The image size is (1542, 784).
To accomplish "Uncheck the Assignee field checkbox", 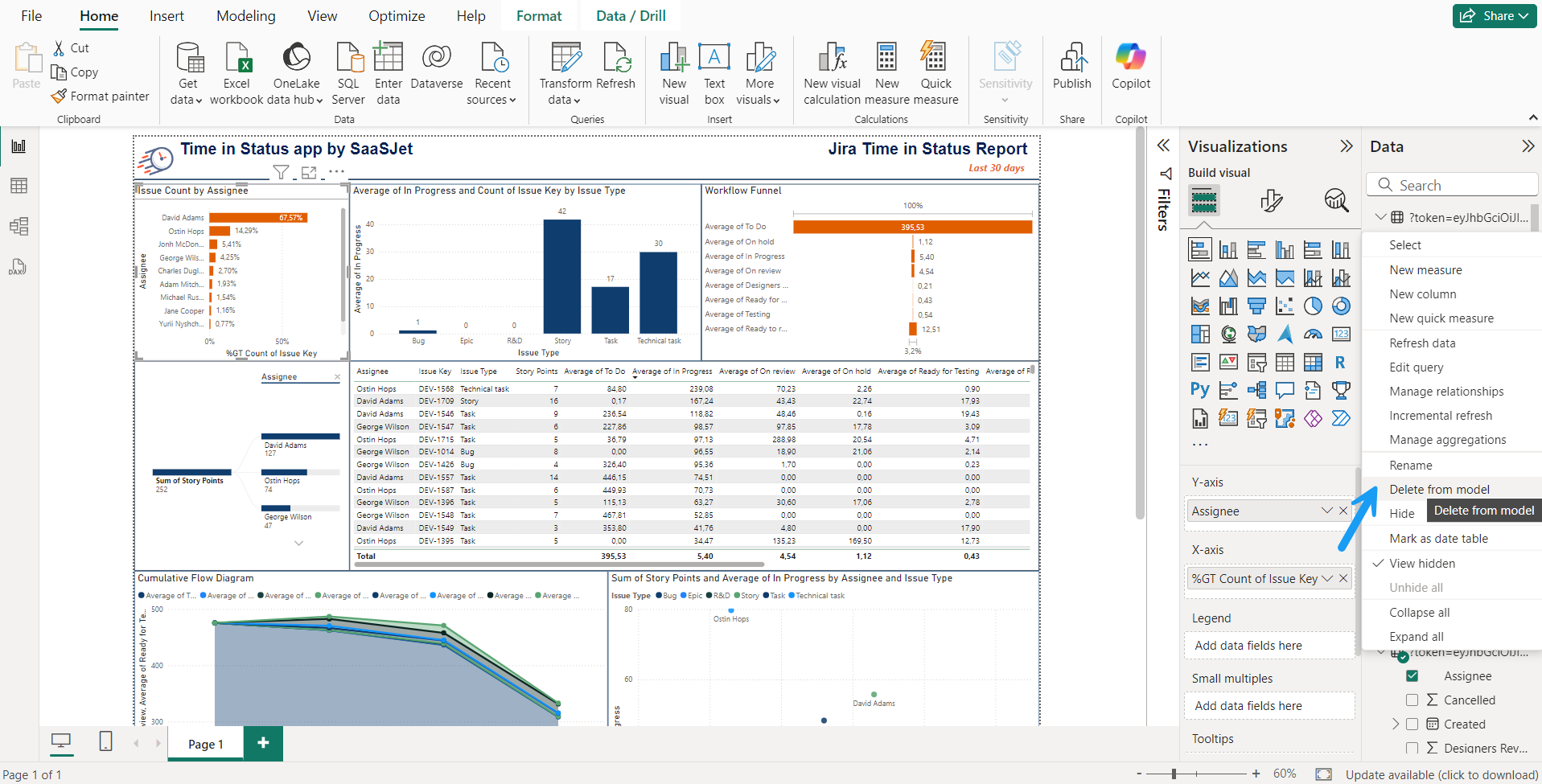I will [x=1412, y=676].
